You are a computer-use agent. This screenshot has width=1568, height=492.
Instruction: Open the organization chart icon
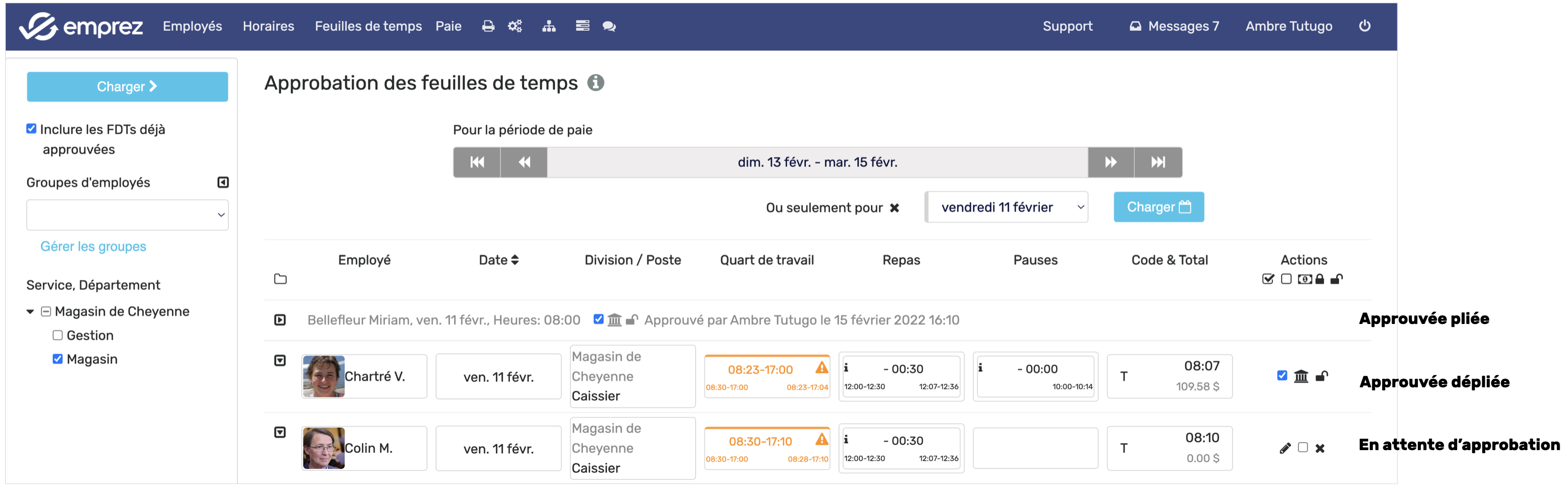click(548, 26)
